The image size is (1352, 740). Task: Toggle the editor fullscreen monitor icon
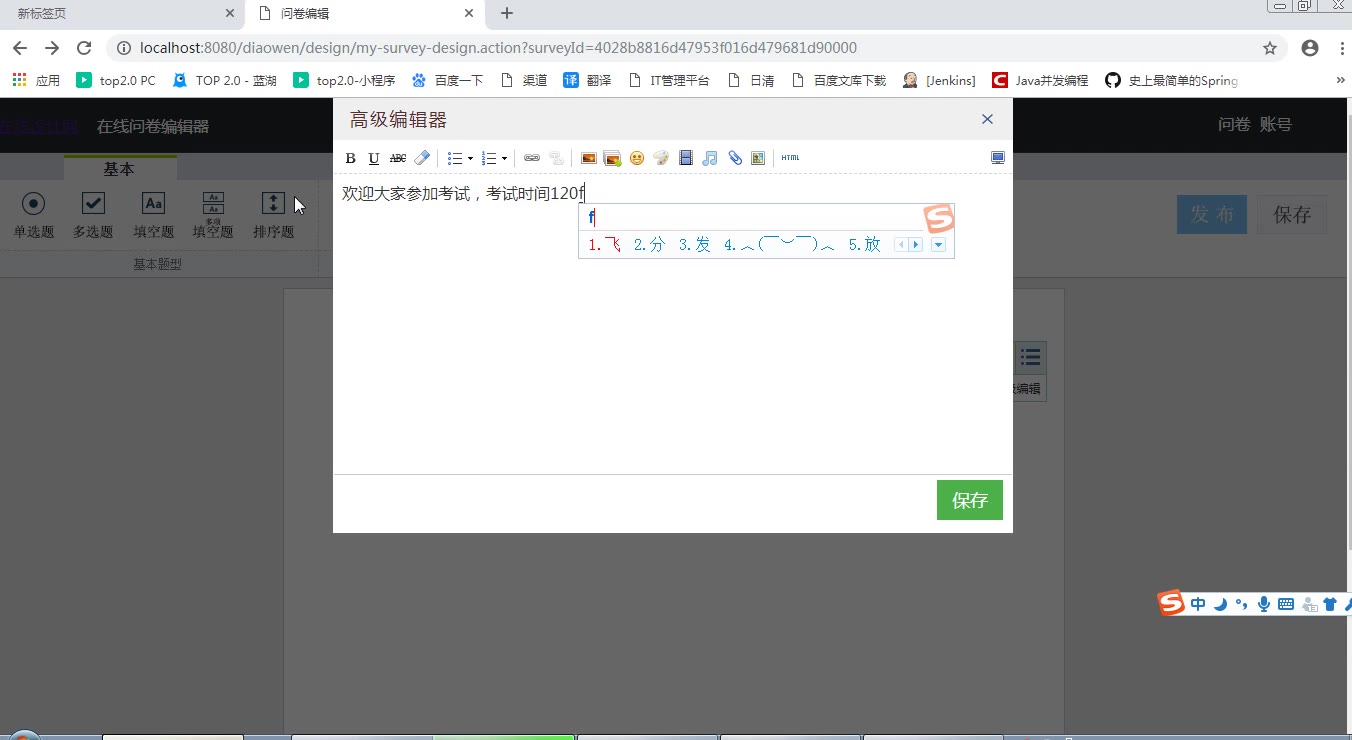[997, 158]
